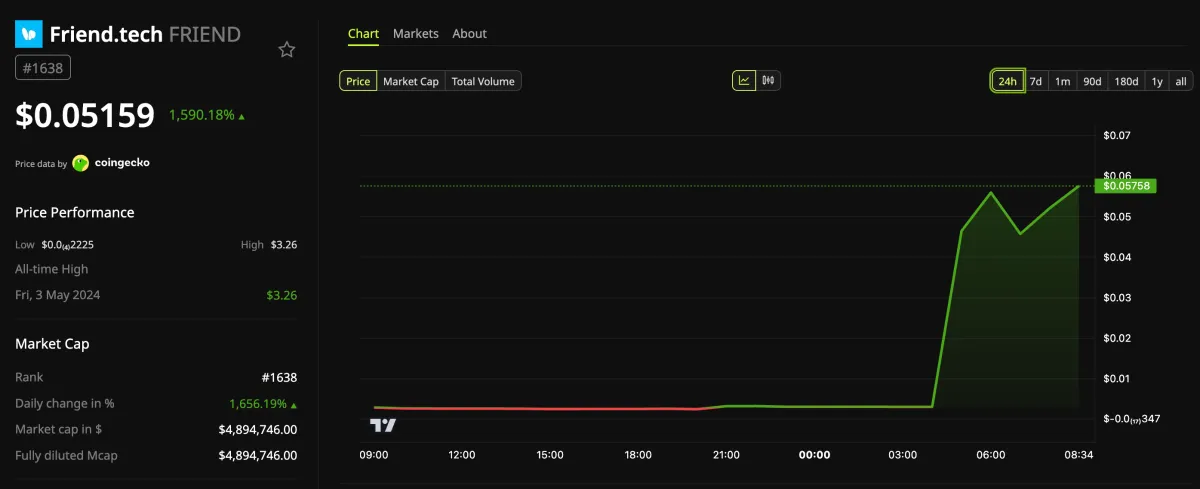This screenshot has width=1200, height=489.
Task: Click the #1638 rank badge
Action: (43, 67)
